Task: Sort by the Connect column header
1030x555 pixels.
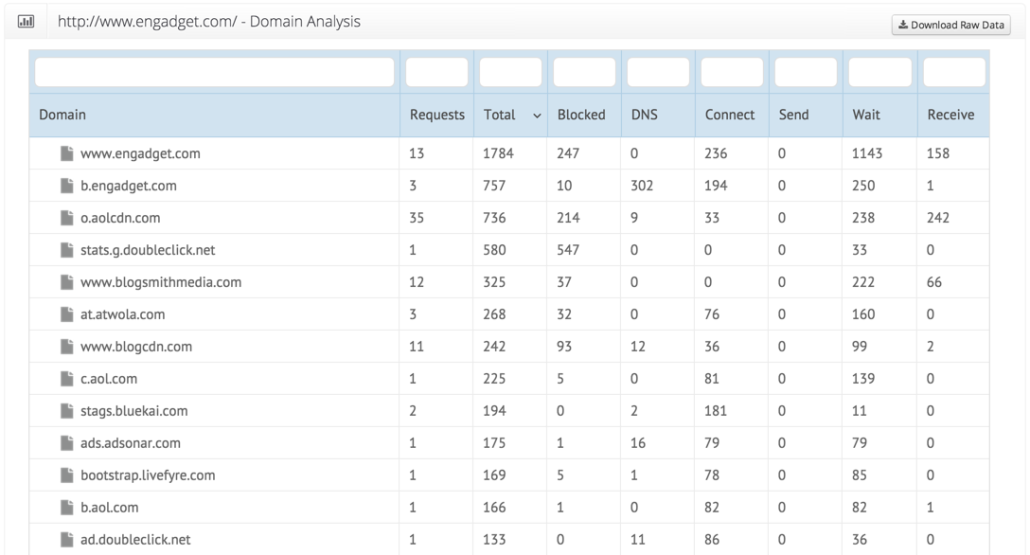Action: pos(730,115)
